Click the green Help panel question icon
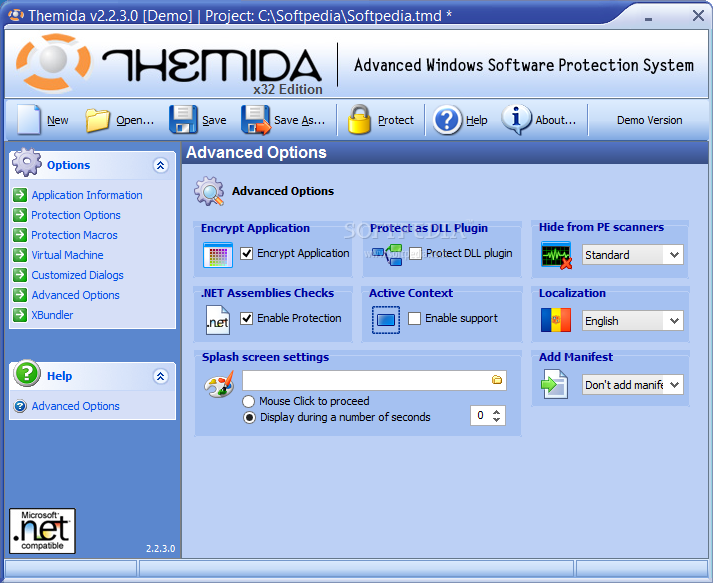 pos(27,373)
